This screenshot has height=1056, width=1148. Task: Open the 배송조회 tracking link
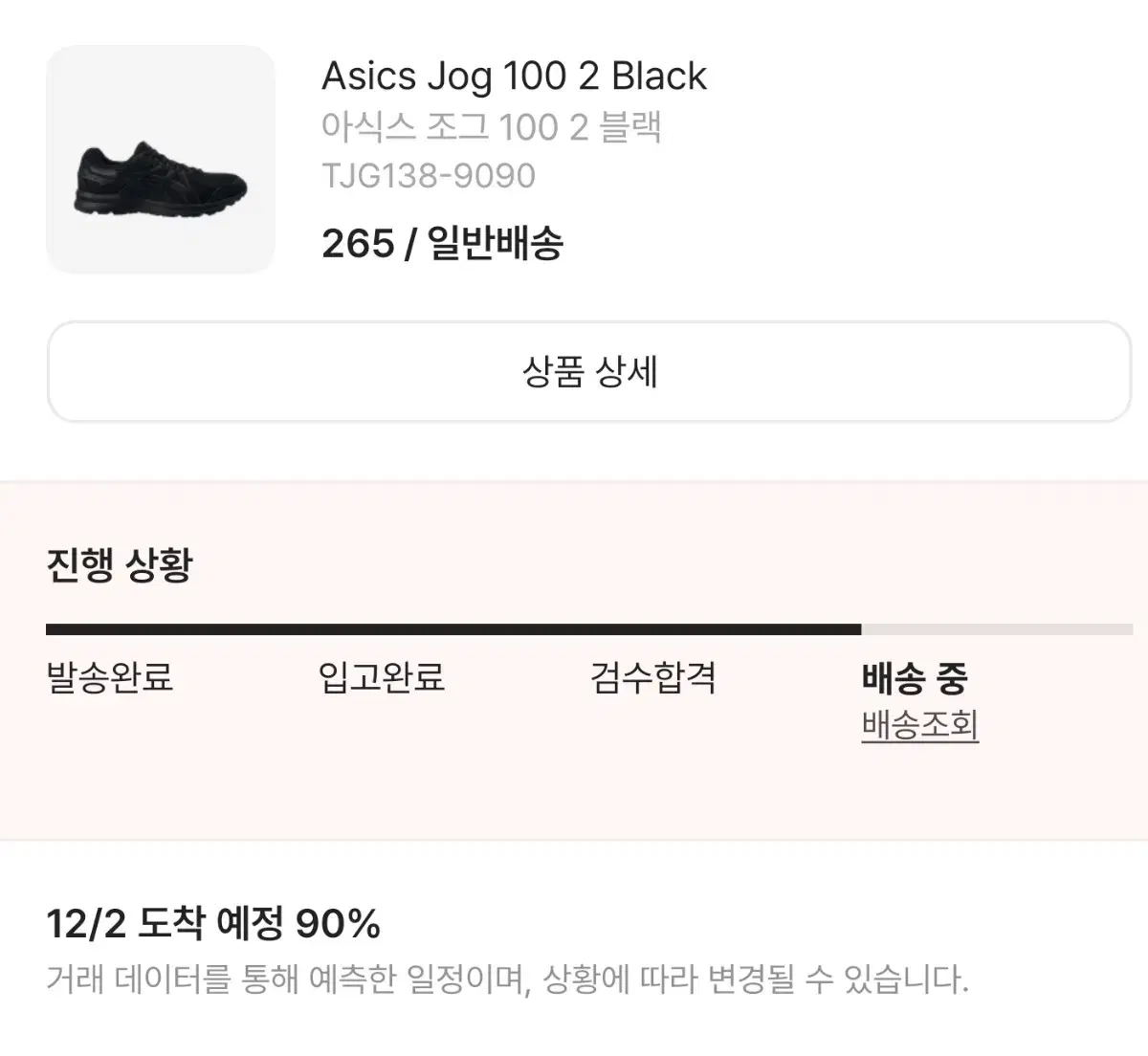click(x=919, y=724)
